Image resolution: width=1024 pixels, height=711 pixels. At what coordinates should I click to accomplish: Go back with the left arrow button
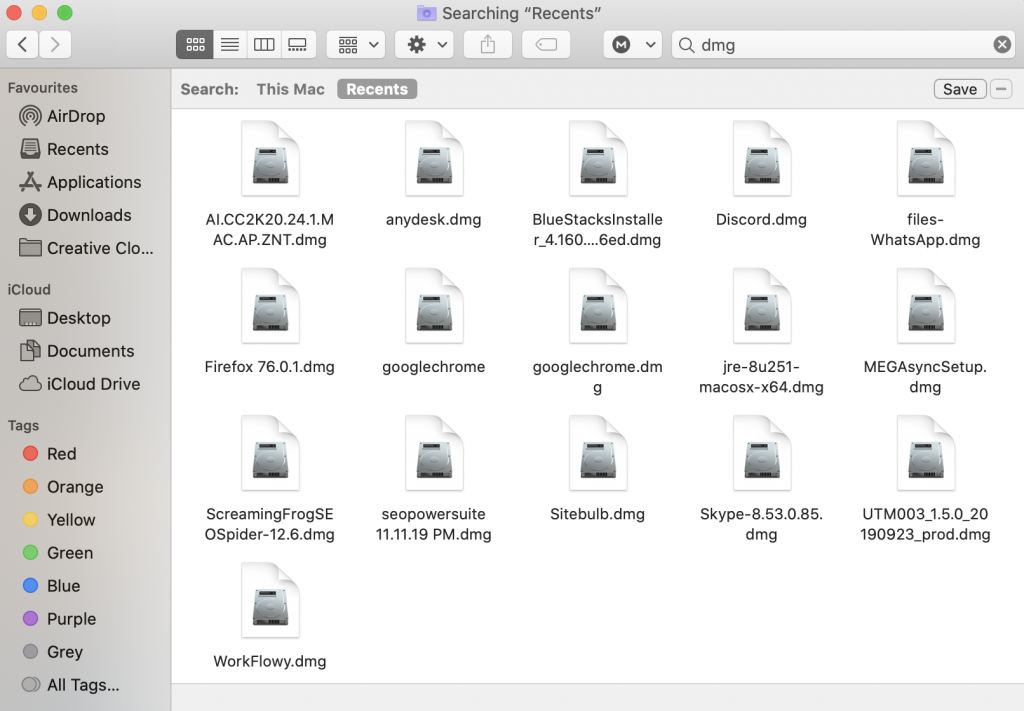tap(22, 44)
